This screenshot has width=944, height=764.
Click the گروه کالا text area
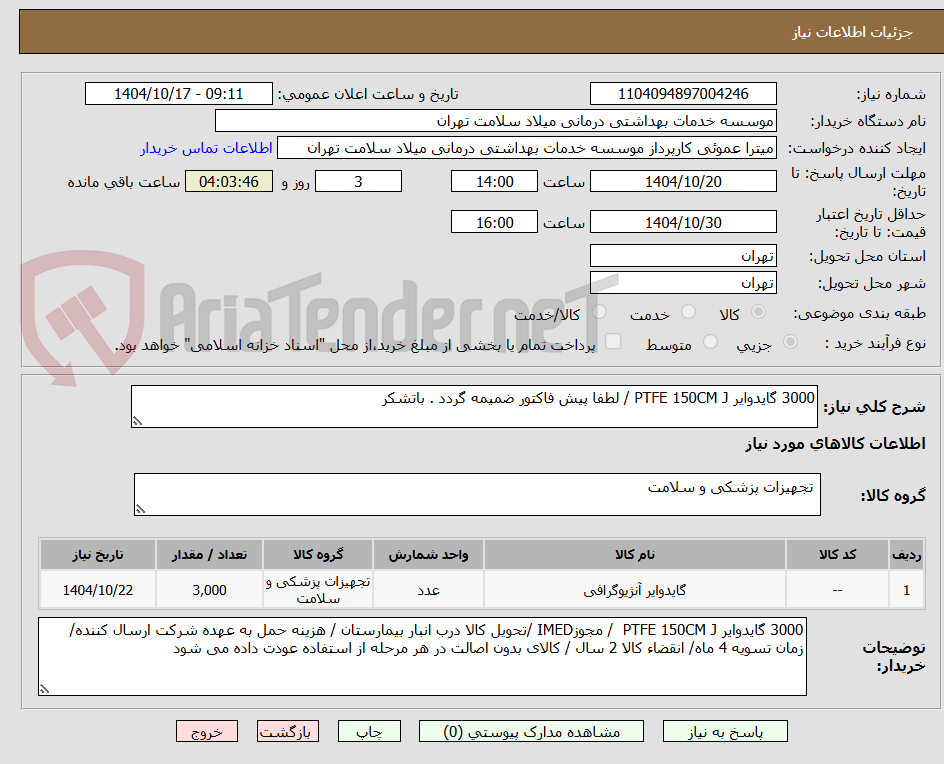click(x=477, y=494)
